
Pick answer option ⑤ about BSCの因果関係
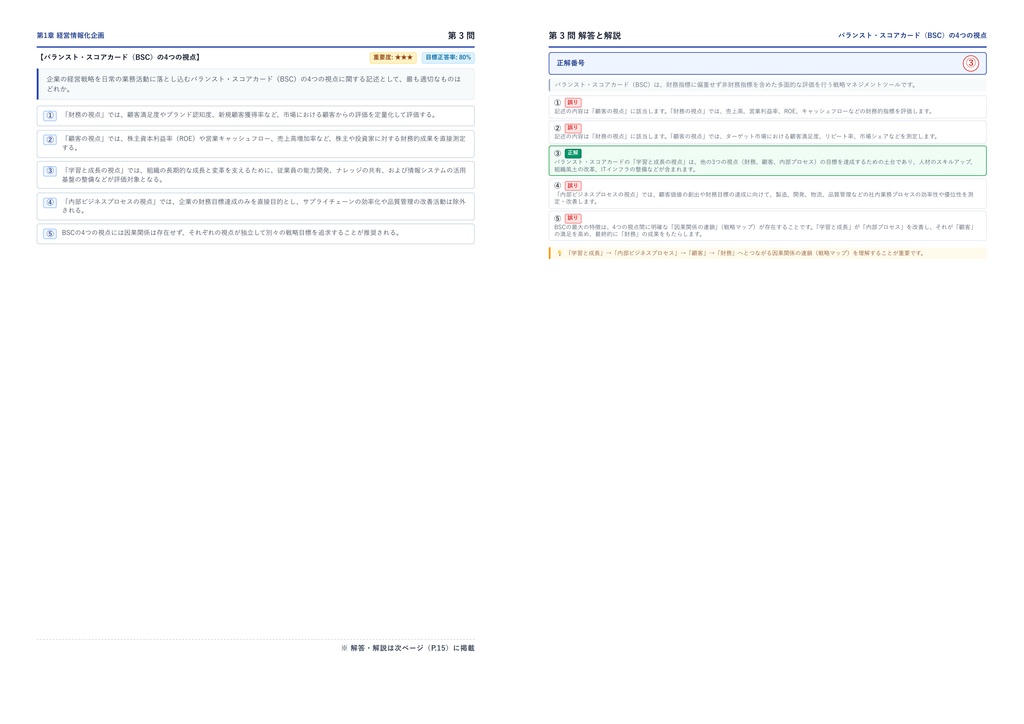point(255,234)
